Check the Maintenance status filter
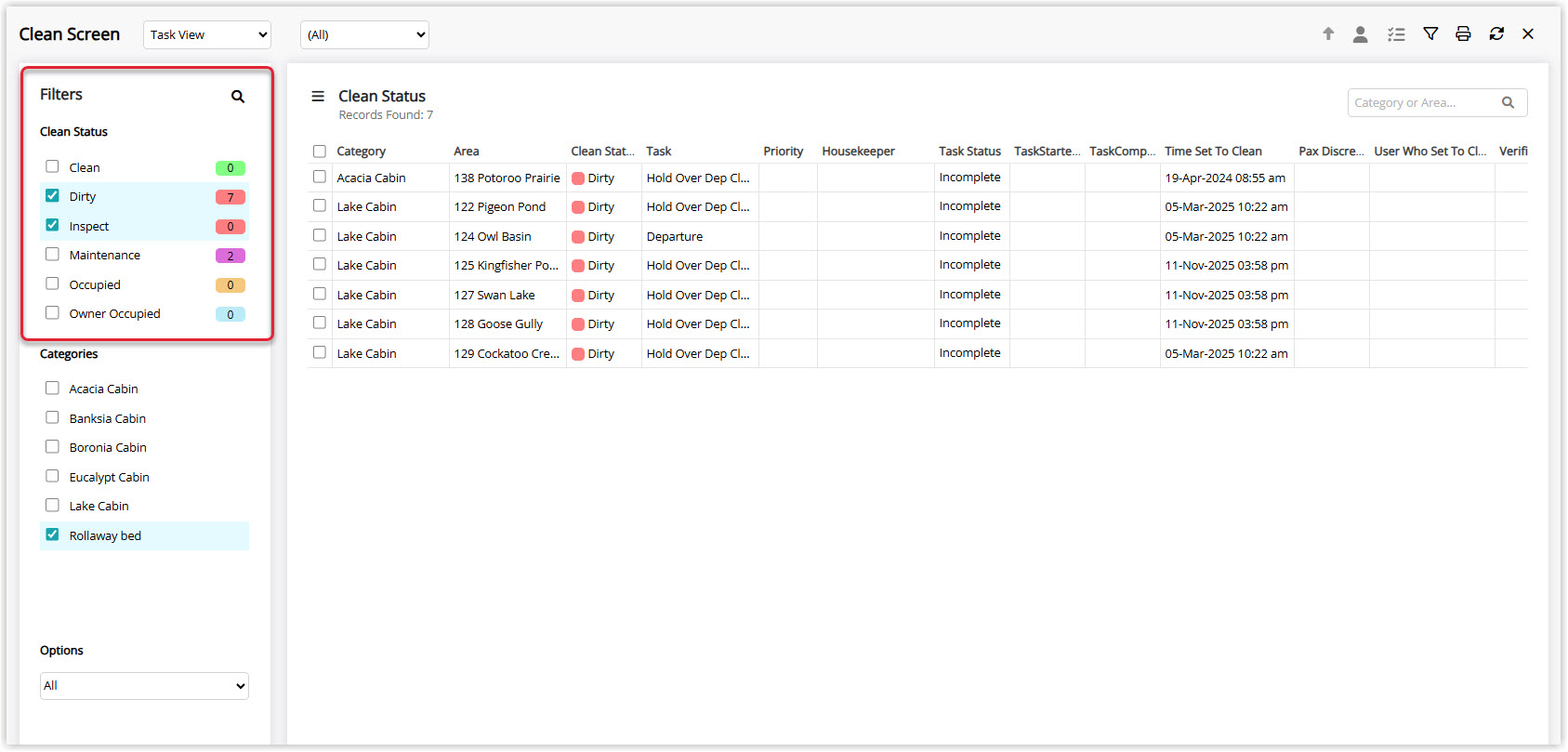This screenshot has width=1568, height=752. click(x=52, y=254)
